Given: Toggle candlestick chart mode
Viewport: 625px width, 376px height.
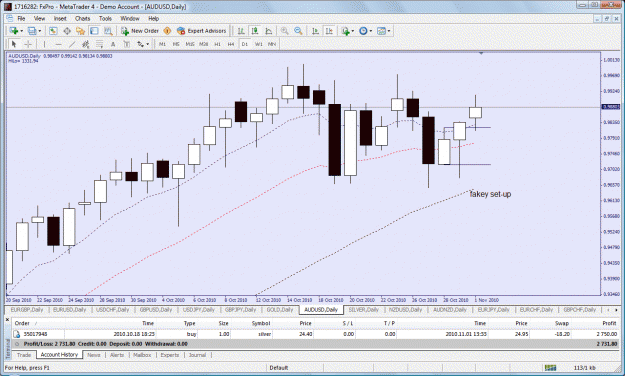Looking at the screenshot, I should 255,31.
